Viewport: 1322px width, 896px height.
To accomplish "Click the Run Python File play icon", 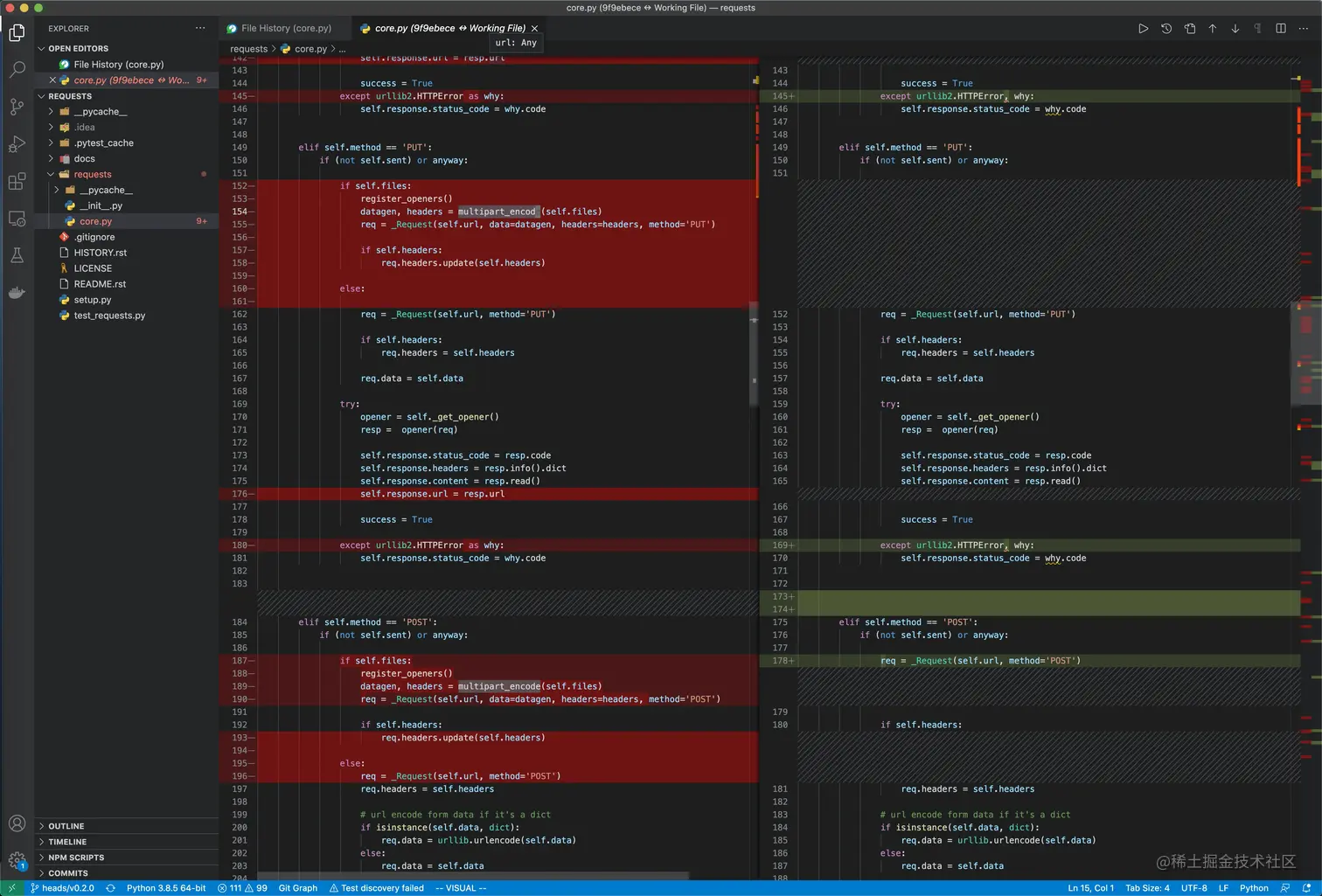I will tap(1143, 29).
